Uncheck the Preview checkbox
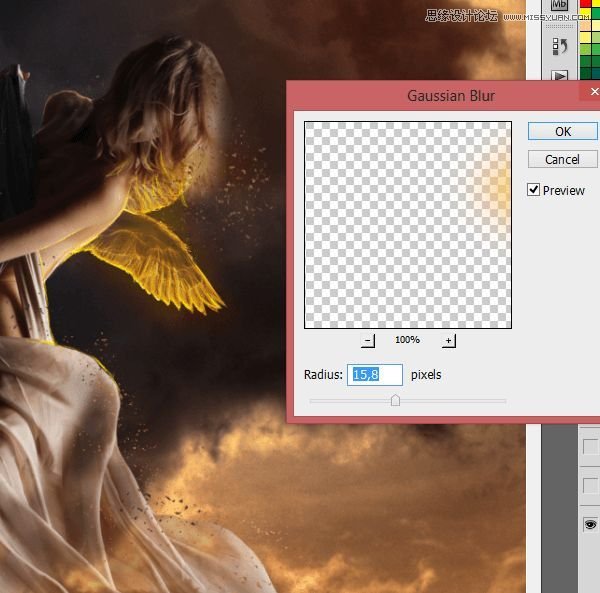The image size is (600, 593). pos(533,190)
